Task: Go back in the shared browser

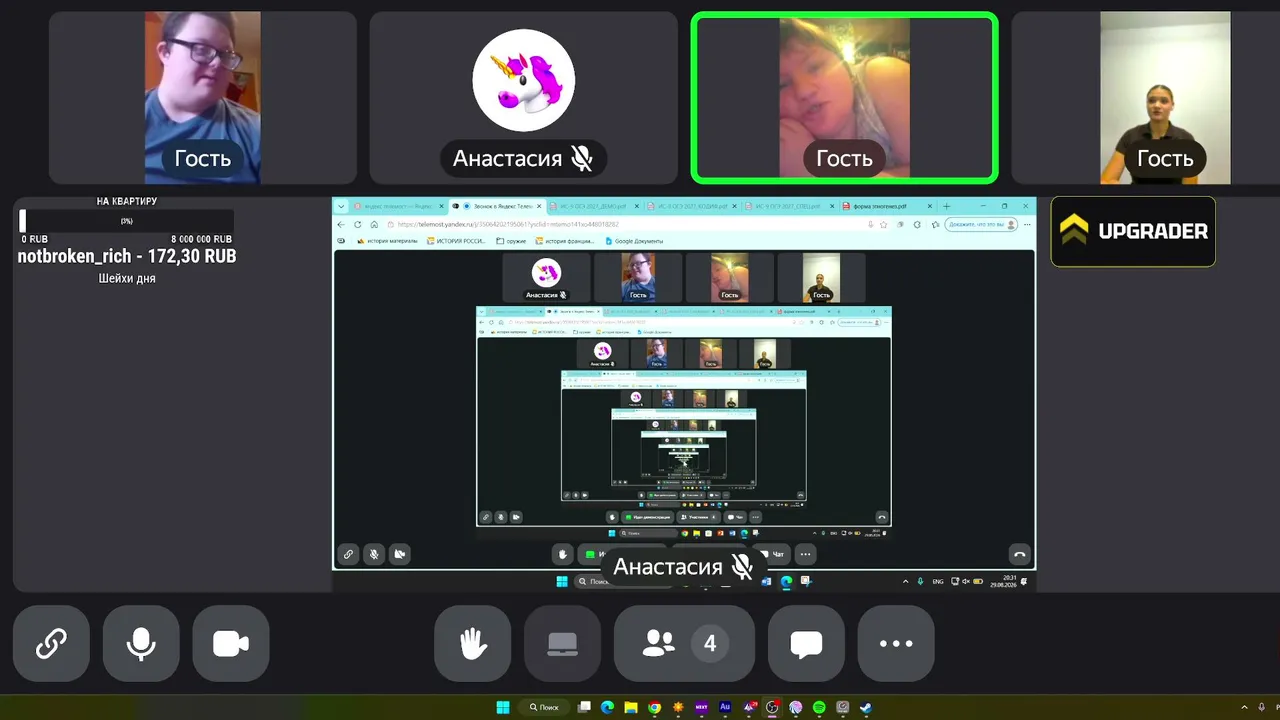Action: tap(341, 224)
